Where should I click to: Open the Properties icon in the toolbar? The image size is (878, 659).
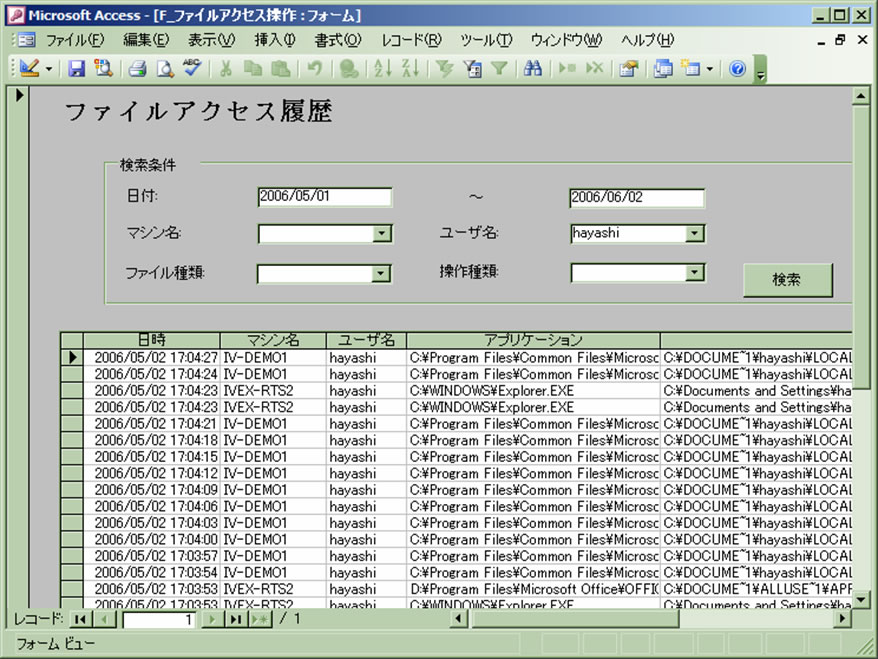pyautogui.click(x=628, y=69)
